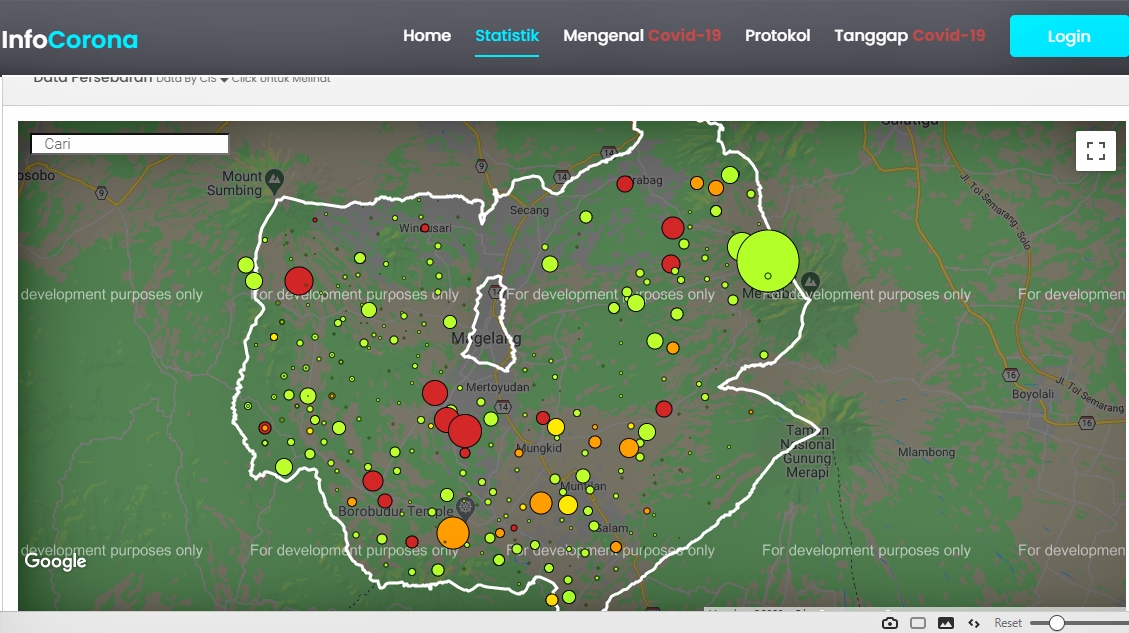Click the largest green circle near Merbabu
The image size is (1129, 633).
click(x=768, y=261)
